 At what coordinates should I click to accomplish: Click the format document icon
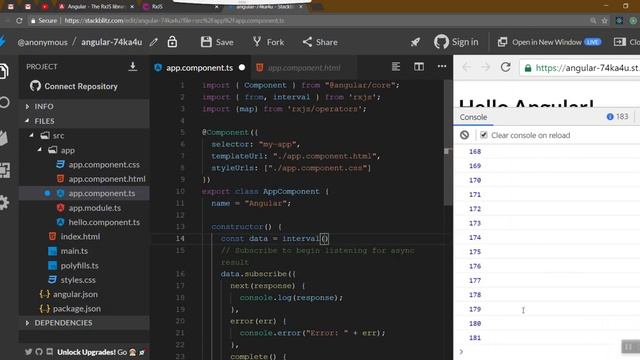coord(396,67)
